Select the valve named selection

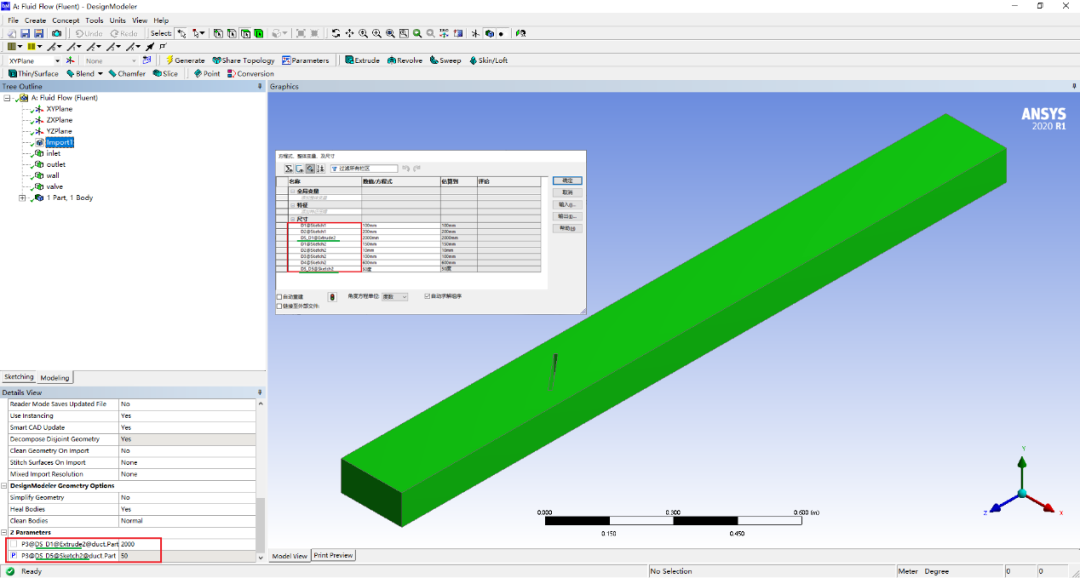tap(54, 187)
